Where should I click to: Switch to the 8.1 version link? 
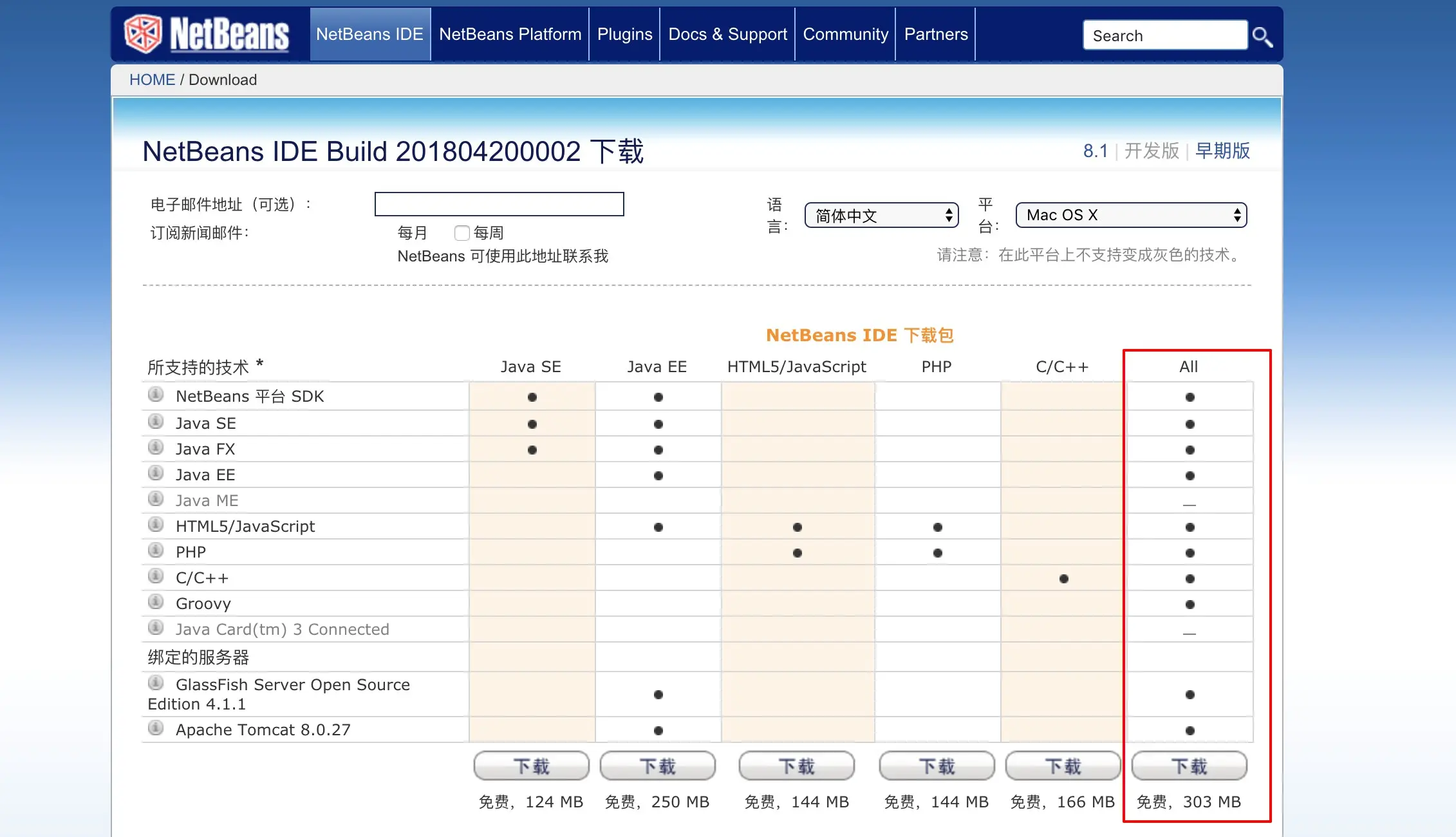1096,151
